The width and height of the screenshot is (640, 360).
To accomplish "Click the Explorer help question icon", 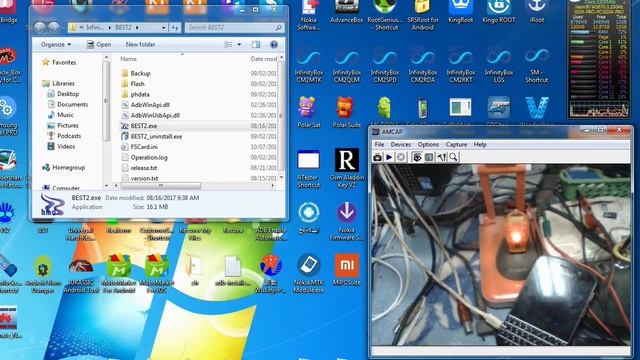I will 274,44.
